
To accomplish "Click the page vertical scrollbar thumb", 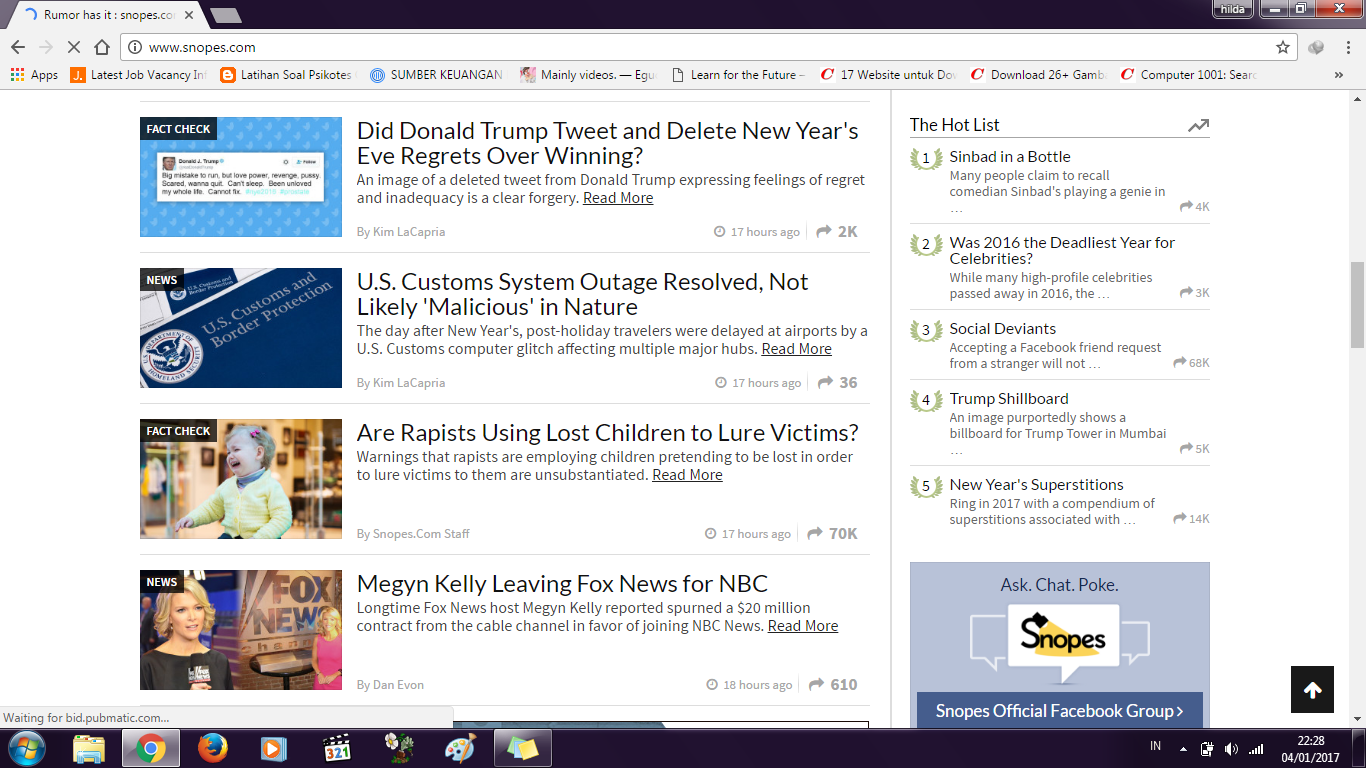I will coord(1357,305).
